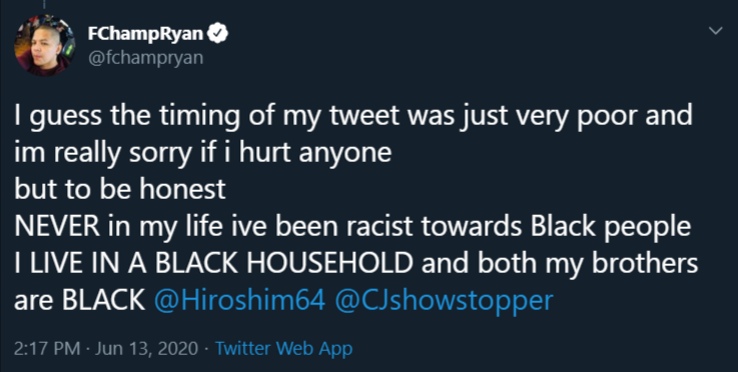The height and width of the screenshot is (372, 738).
Task: Click the tweet's first line about timing
Action: [x=353, y=116]
